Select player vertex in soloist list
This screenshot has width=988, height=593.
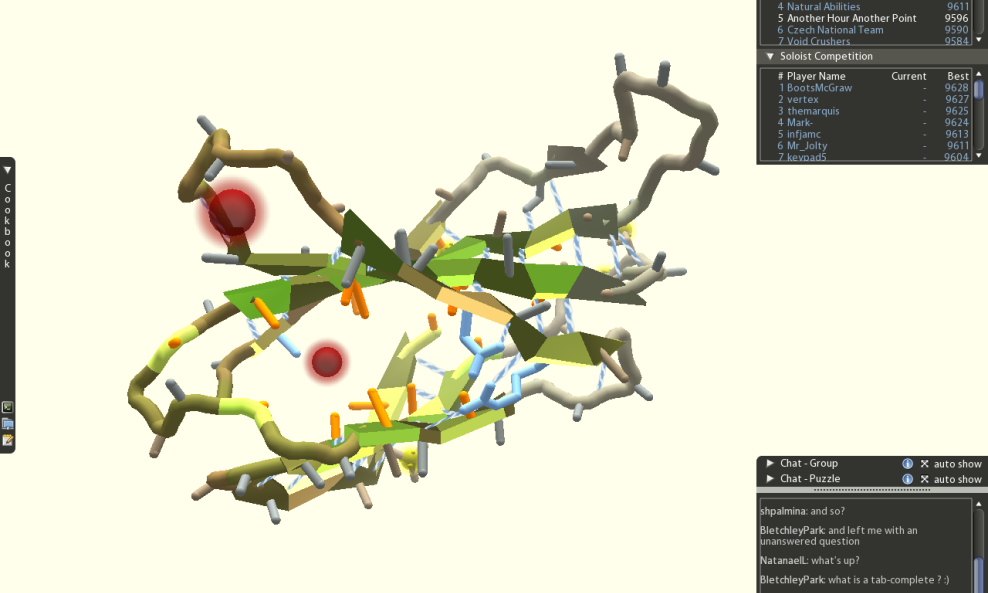point(803,100)
